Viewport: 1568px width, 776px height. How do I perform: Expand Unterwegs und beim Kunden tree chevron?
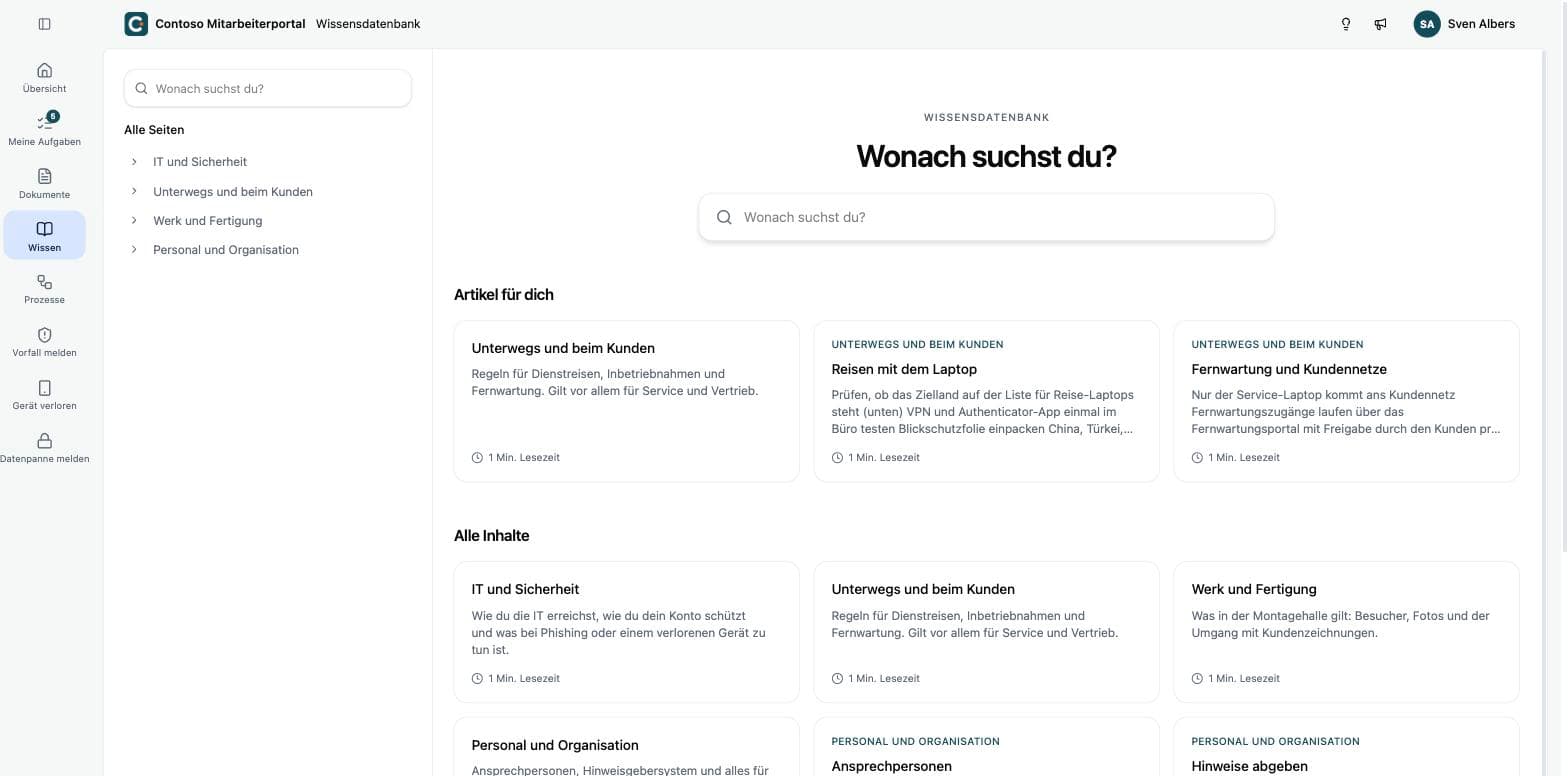click(134, 191)
